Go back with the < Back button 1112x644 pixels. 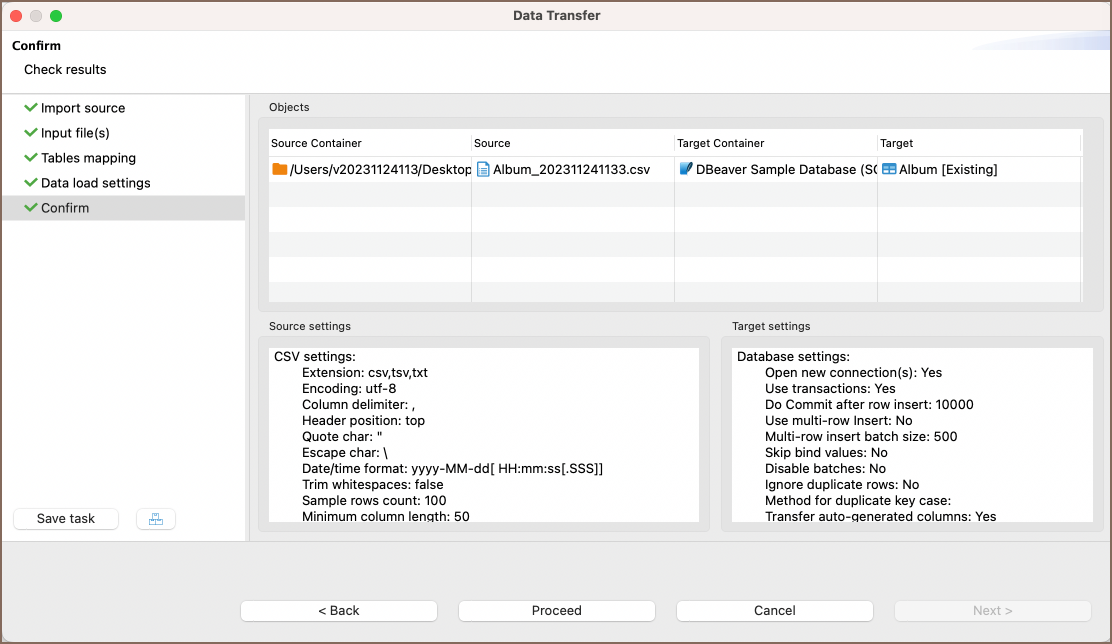(x=338, y=611)
